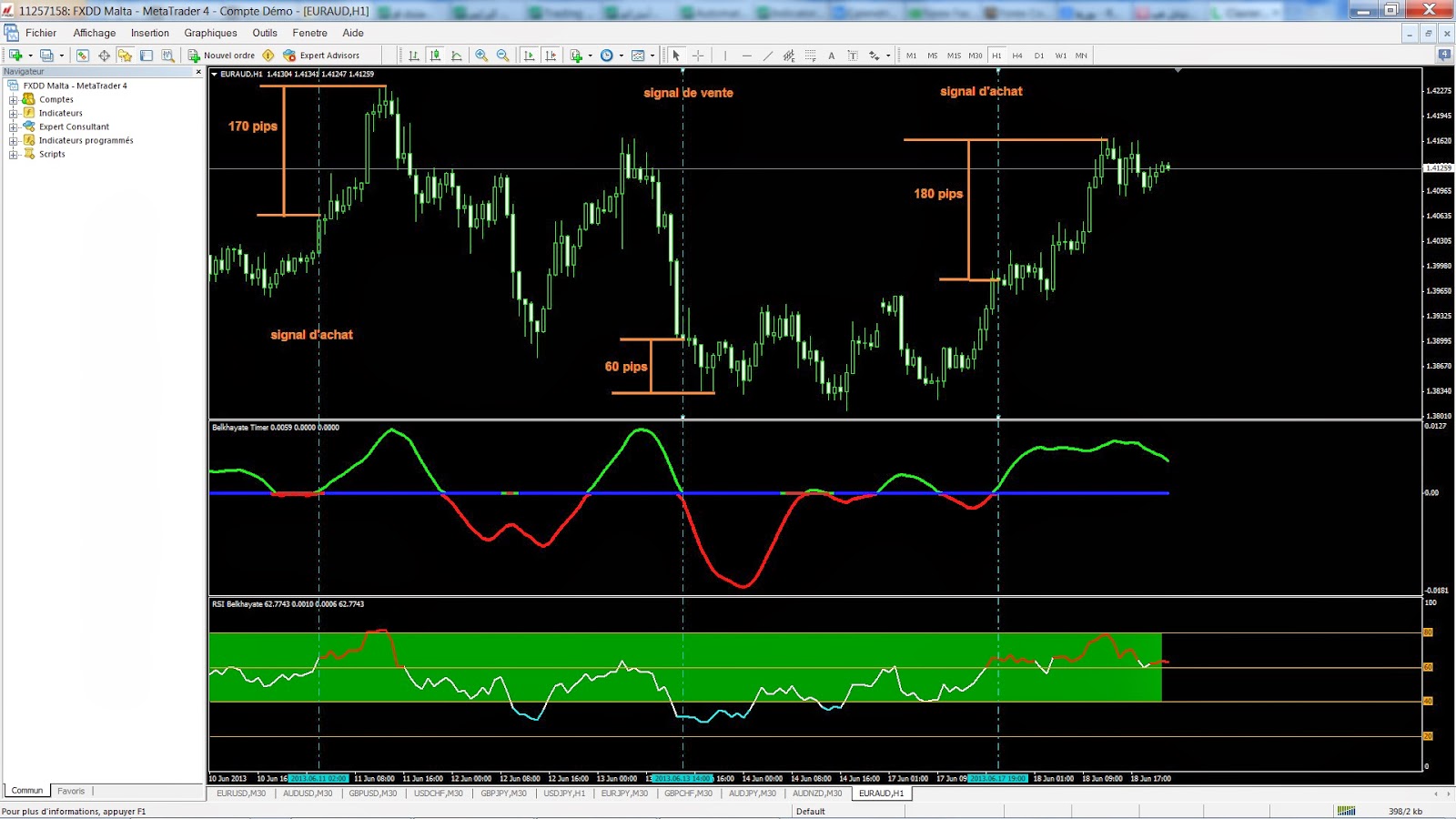Screen dimensions: 1456x819
Task: Expand the periods dropdown arrow
Action: (x=622, y=56)
